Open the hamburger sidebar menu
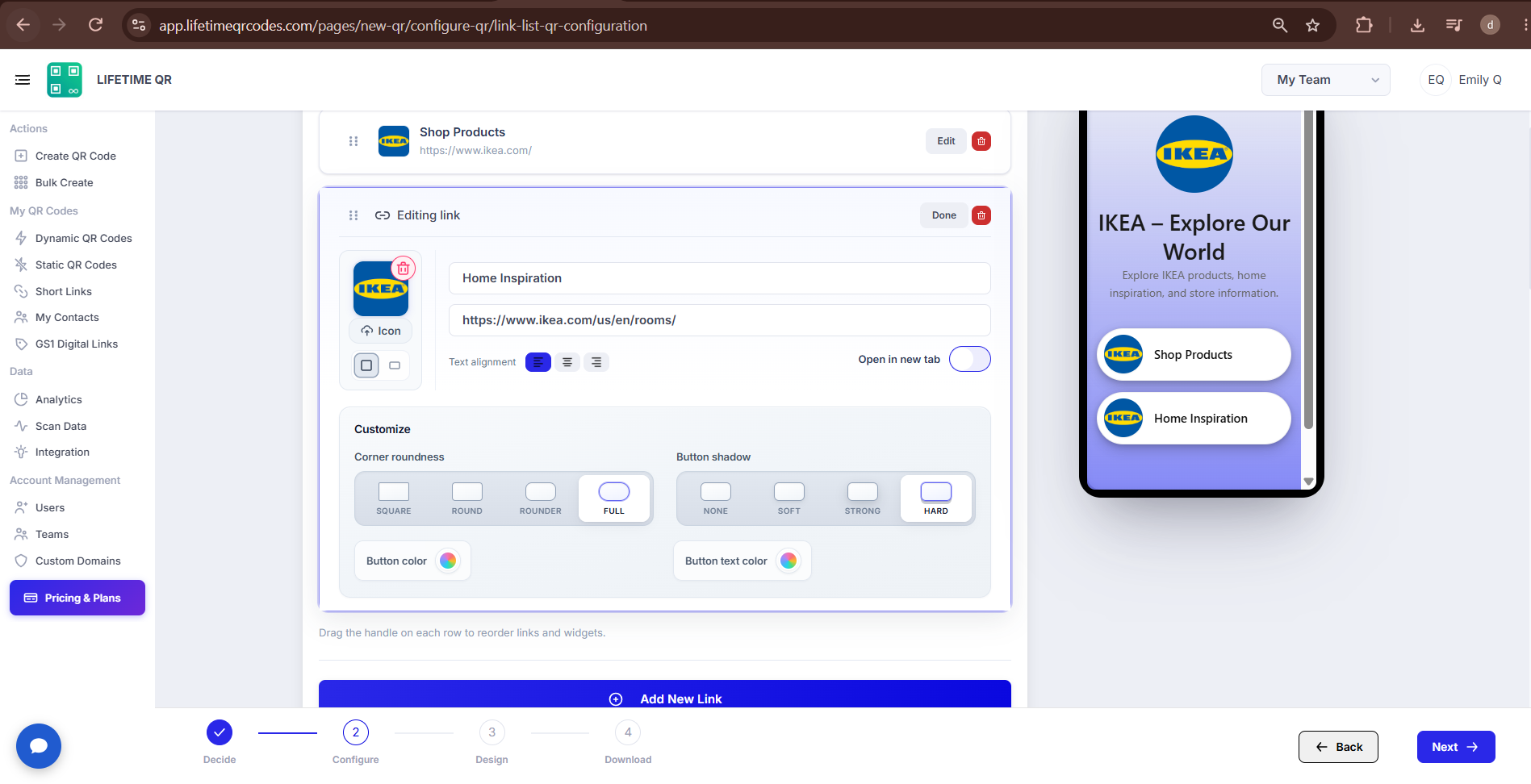Screen dimensions: 1531x784 [23, 80]
